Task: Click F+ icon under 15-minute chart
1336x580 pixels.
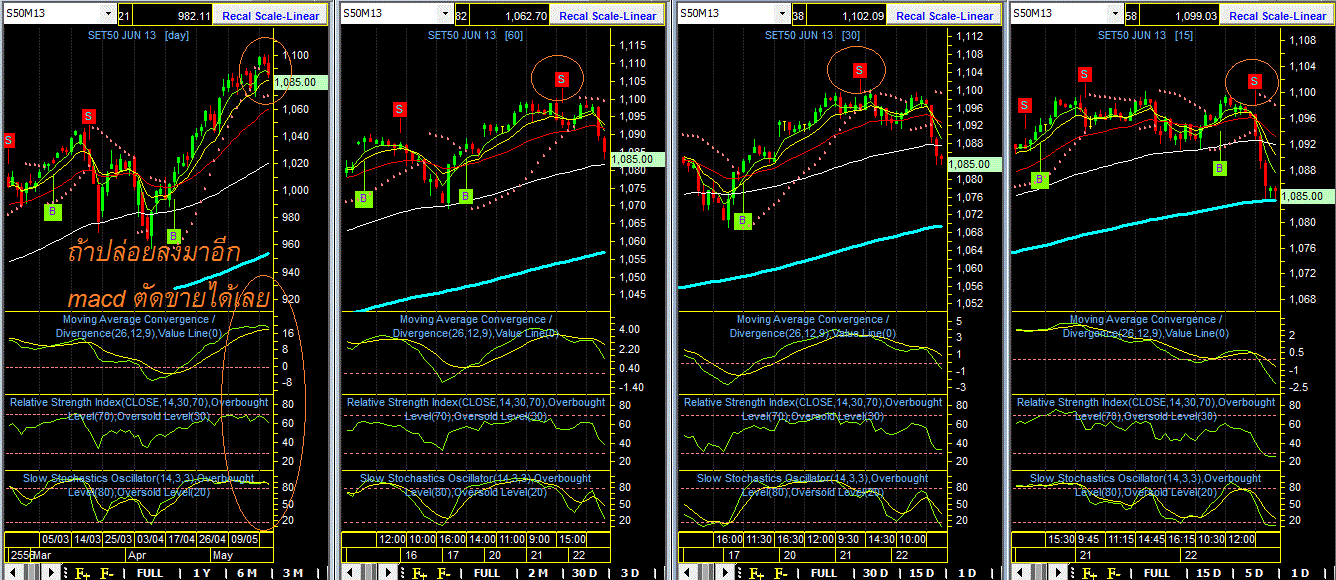Action: tap(1089, 573)
